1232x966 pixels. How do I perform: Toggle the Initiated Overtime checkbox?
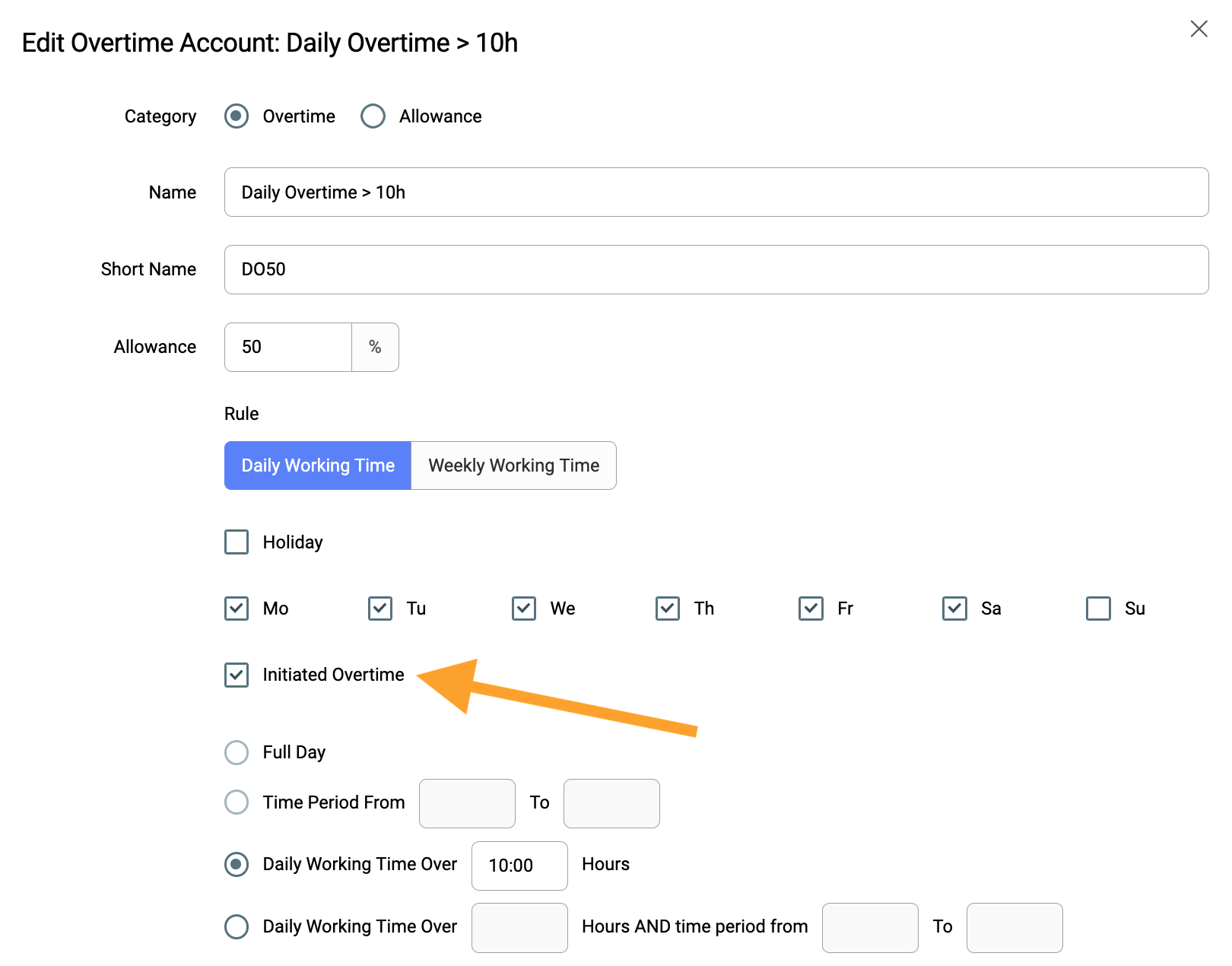point(237,675)
